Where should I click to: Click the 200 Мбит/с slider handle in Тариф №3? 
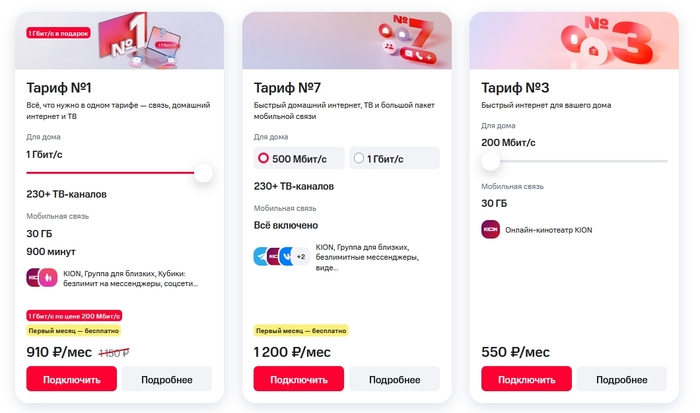490,160
